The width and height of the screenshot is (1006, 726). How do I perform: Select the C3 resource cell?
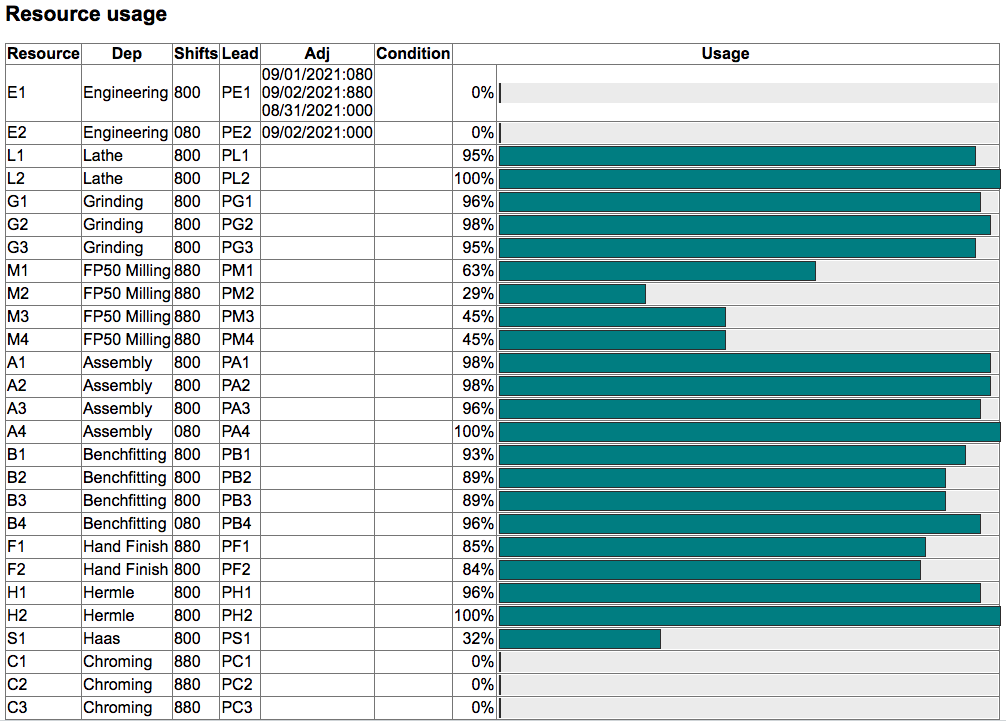pyautogui.click(x=43, y=708)
